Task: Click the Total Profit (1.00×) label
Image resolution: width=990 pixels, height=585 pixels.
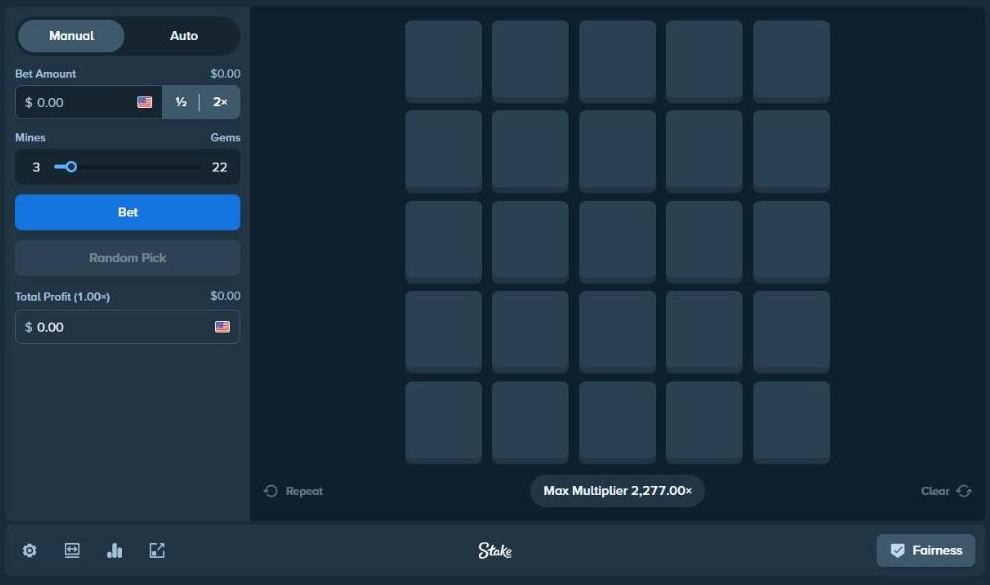Action: (63, 297)
